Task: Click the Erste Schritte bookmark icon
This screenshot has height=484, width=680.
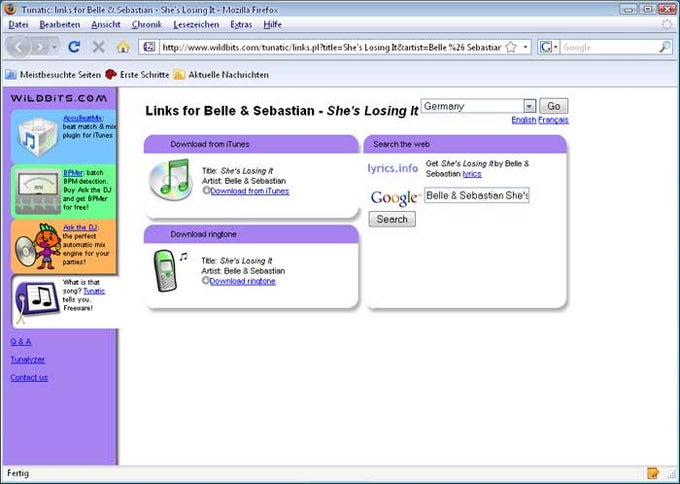Action: (111, 74)
